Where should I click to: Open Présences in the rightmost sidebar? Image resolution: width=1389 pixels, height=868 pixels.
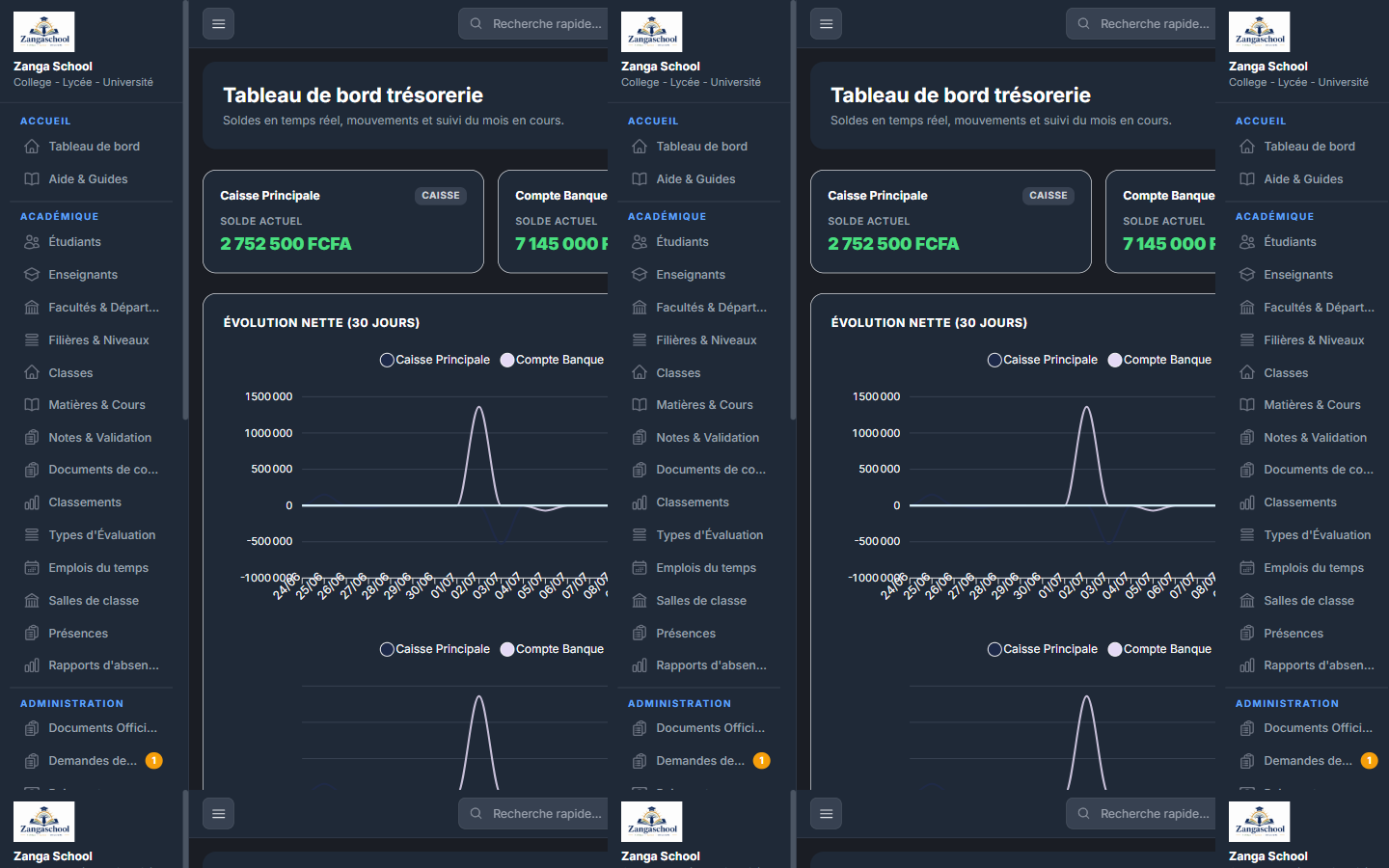tap(1307, 634)
